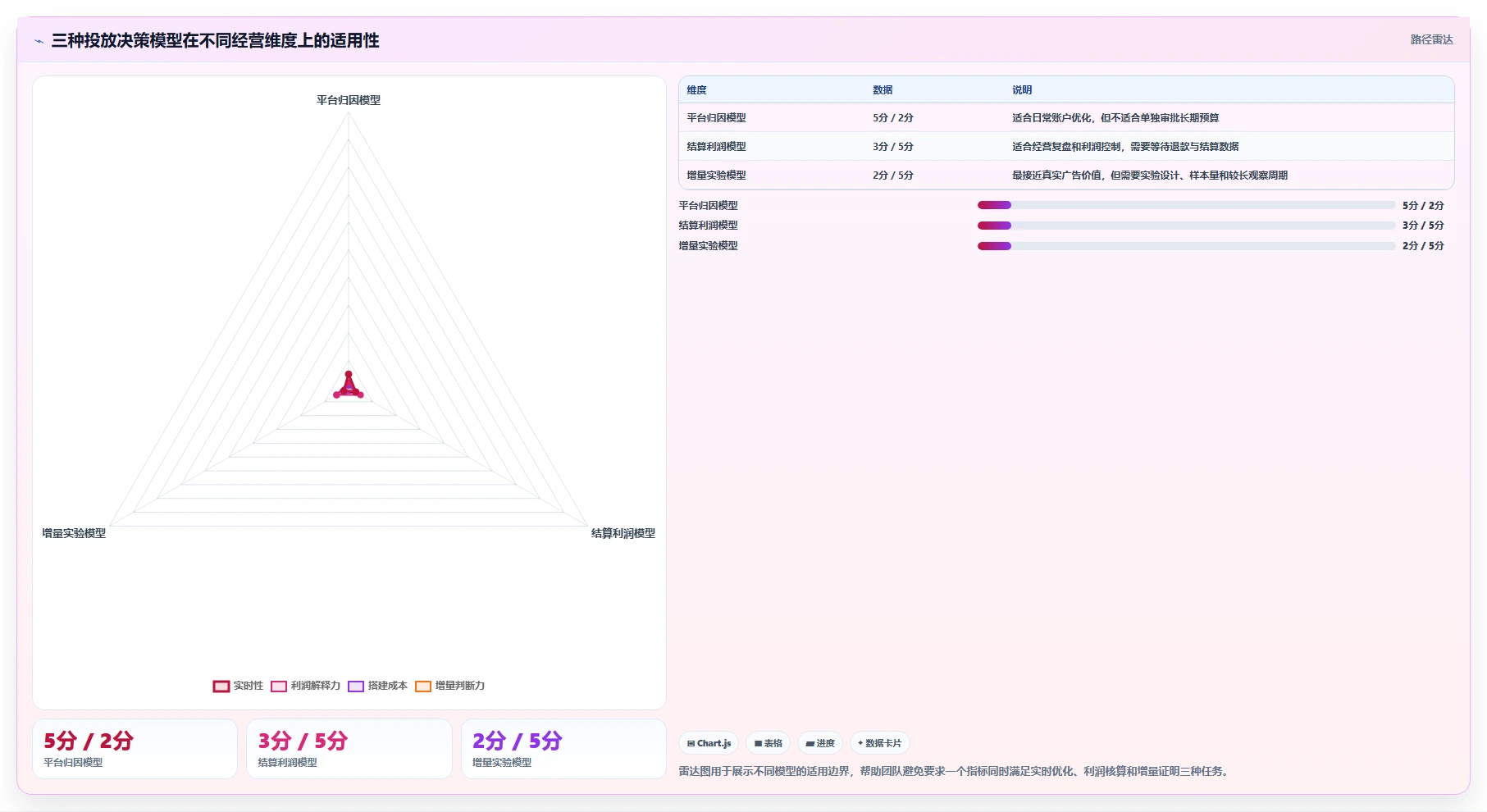Click the 5分 / 2分 table cell

[x=893, y=118]
